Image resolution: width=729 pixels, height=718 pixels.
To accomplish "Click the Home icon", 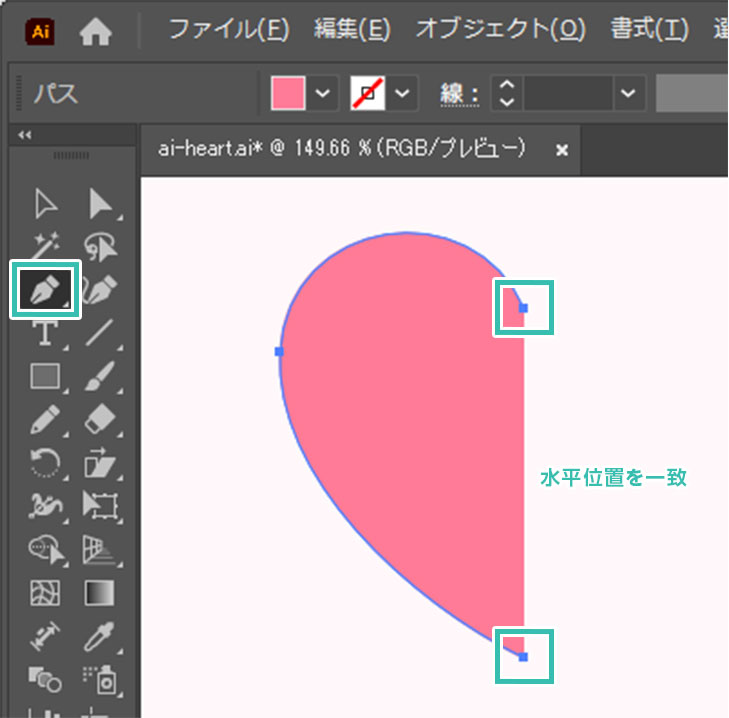I will pyautogui.click(x=96, y=32).
